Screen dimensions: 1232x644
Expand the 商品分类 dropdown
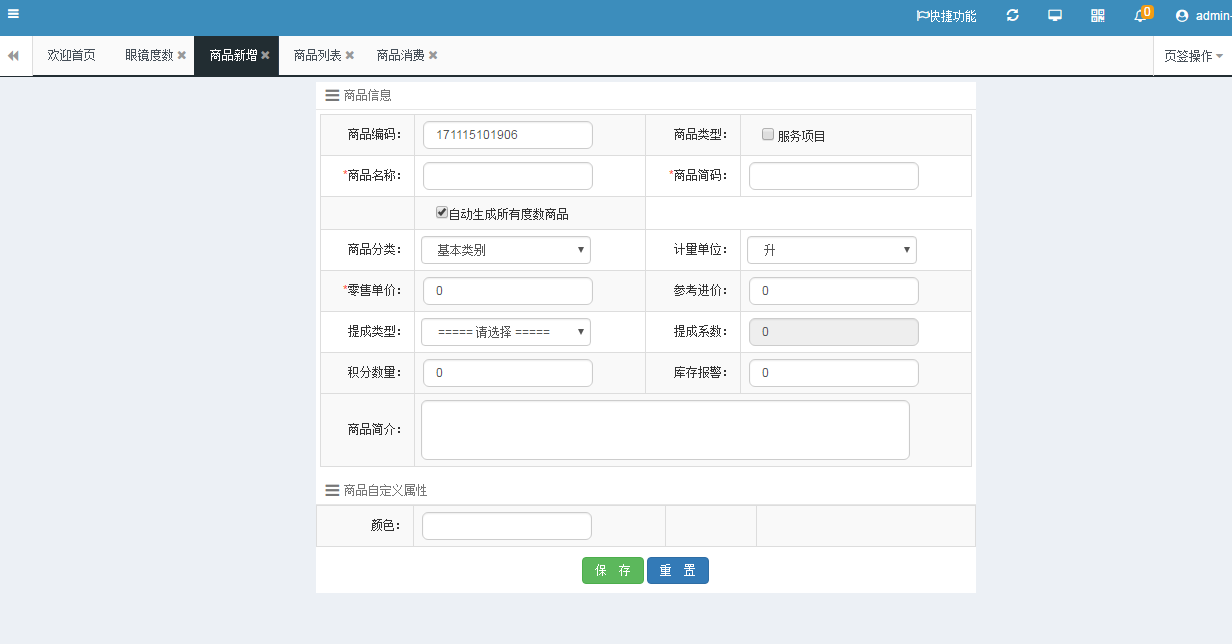coord(506,250)
